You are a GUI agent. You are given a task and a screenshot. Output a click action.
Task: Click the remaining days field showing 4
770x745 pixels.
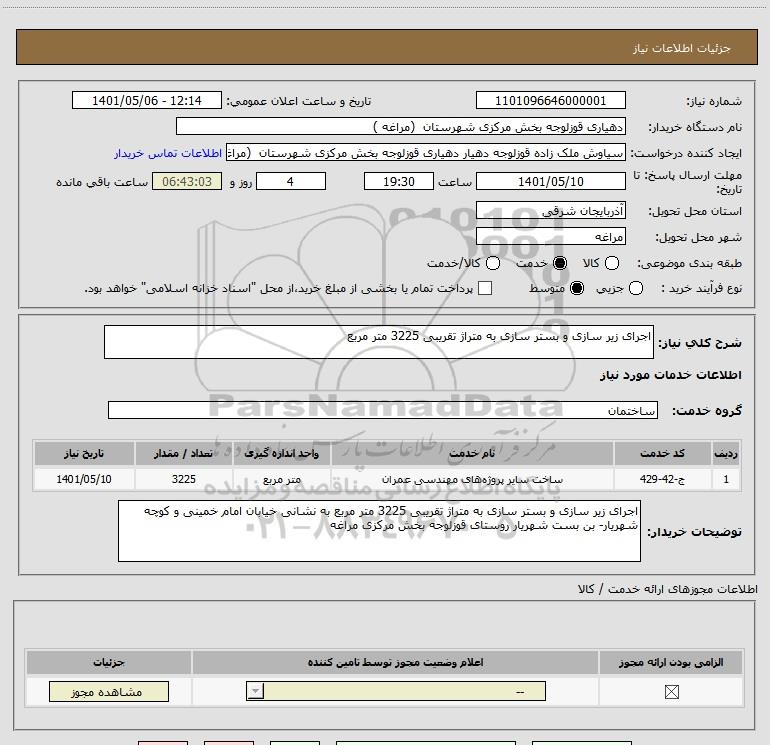pyautogui.click(x=291, y=181)
